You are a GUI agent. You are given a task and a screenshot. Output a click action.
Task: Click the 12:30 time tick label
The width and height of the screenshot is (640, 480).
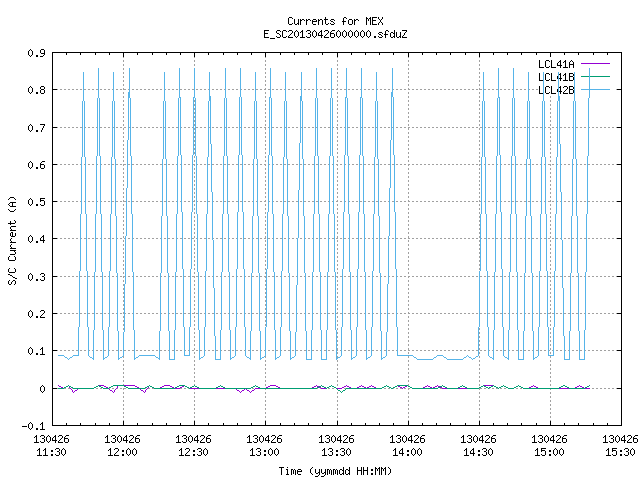(193, 452)
